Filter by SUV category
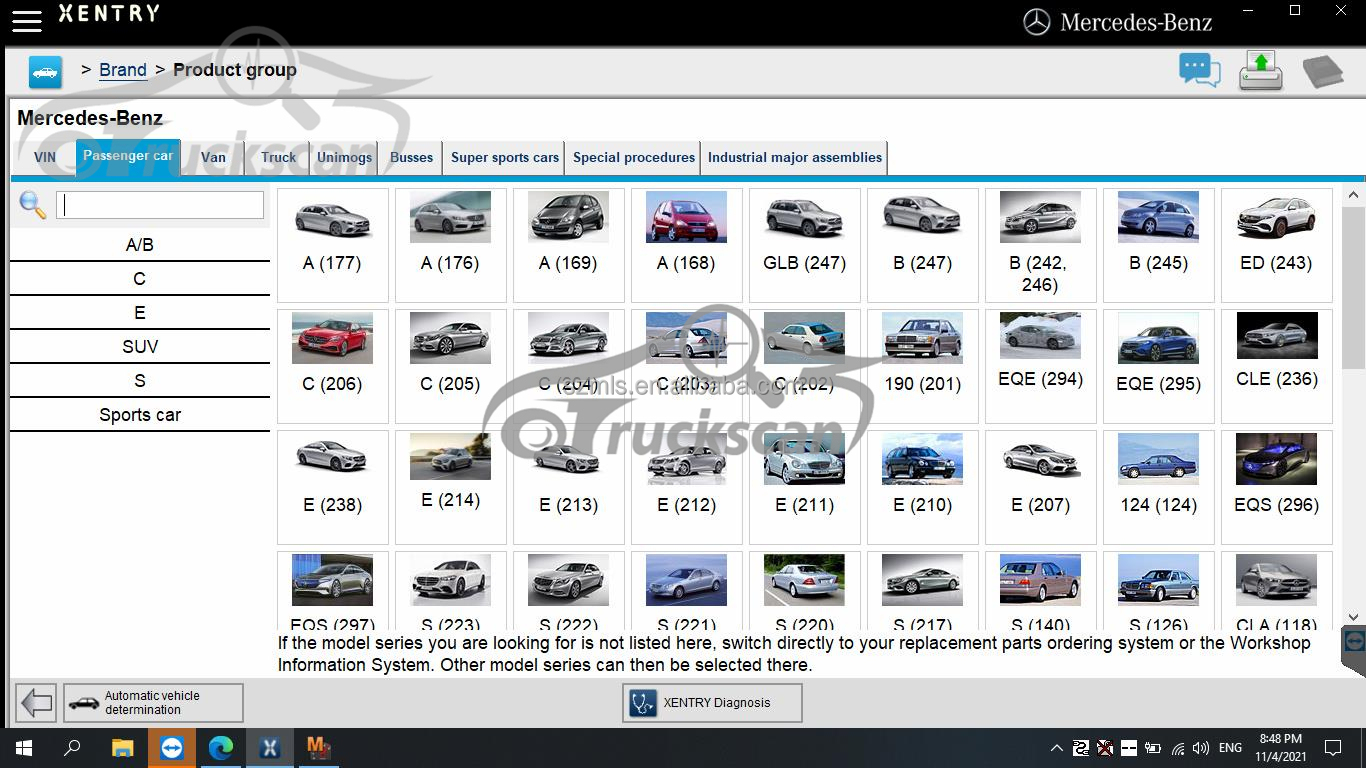1366x768 pixels. coord(140,347)
